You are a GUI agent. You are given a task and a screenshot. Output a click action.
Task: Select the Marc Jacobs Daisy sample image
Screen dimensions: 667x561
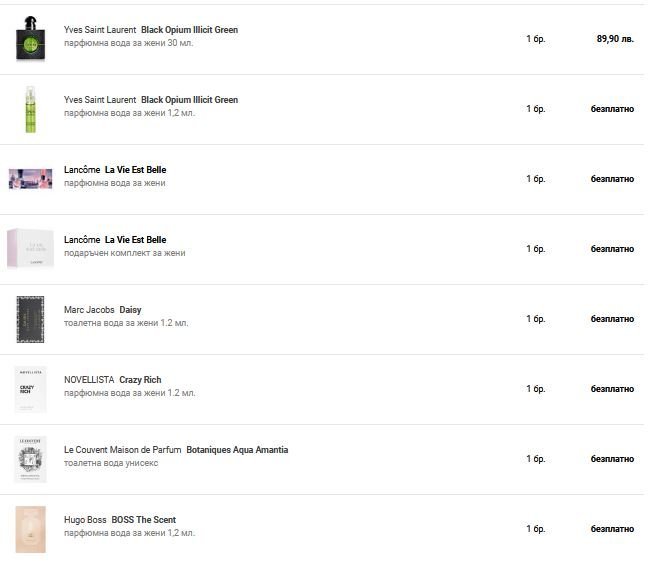coord(30,319)
